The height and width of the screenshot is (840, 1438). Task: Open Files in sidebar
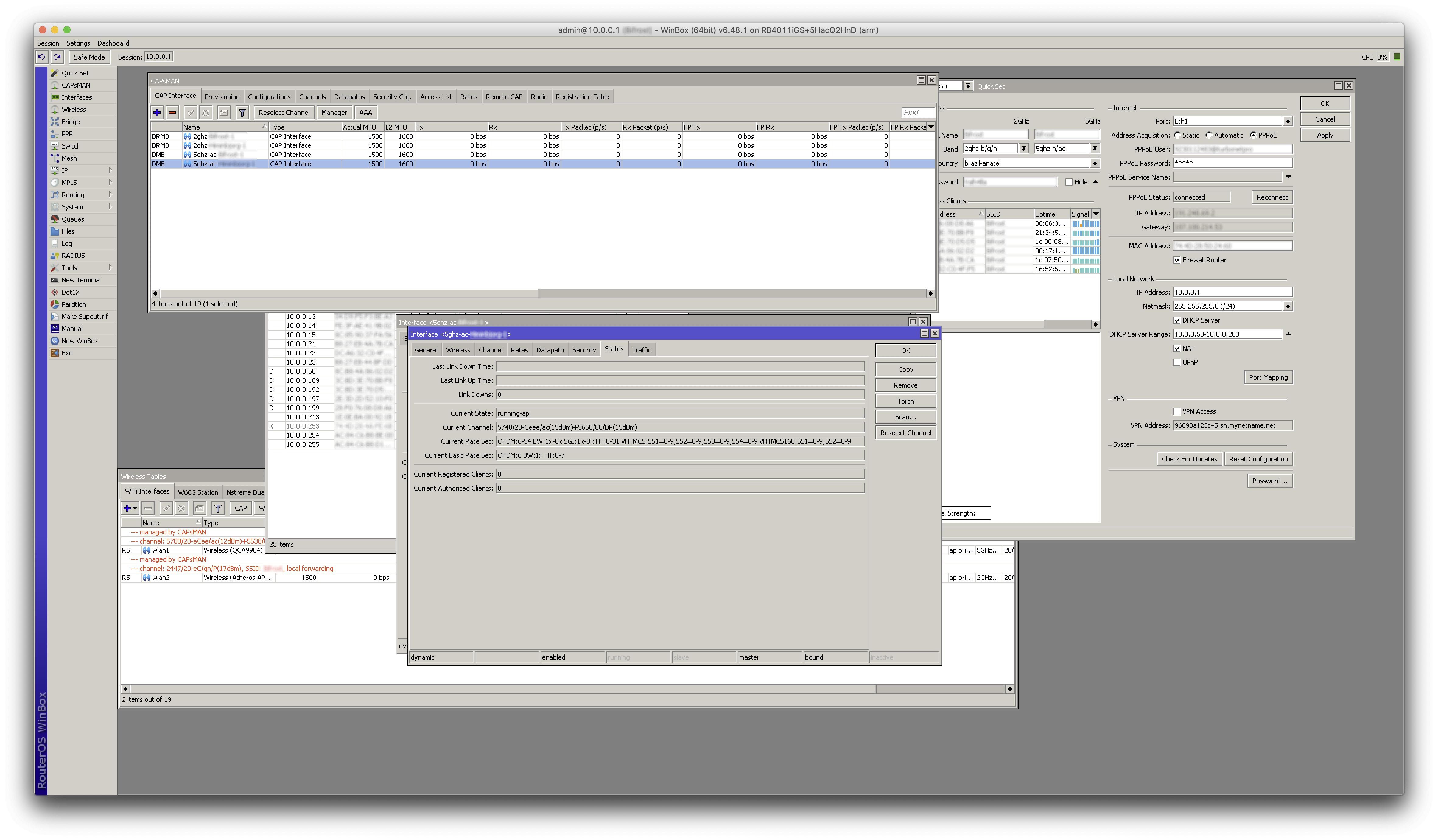tap(68, 231)
